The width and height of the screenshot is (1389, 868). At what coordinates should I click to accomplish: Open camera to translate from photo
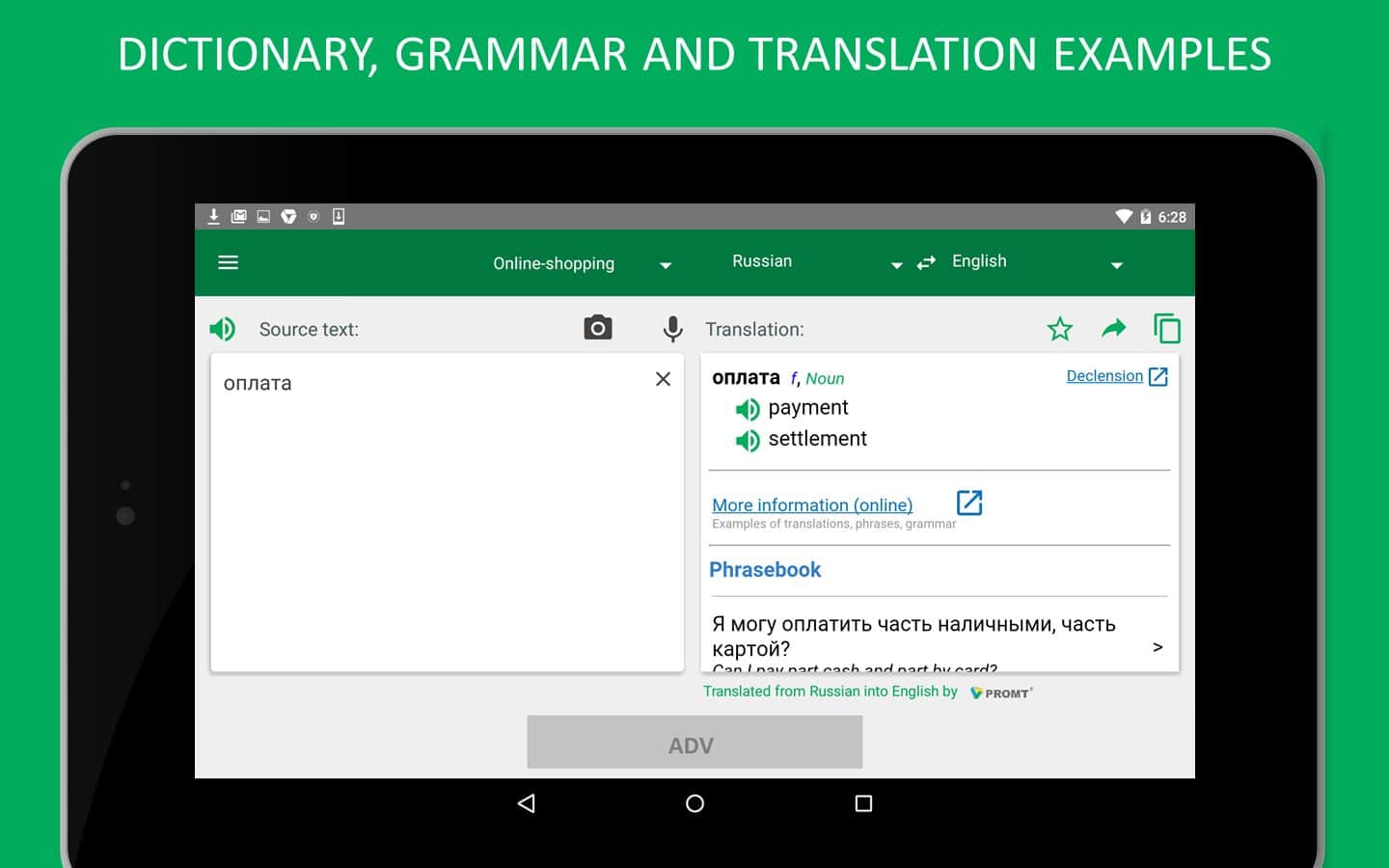pyautogui.click(x=598, y=328)
